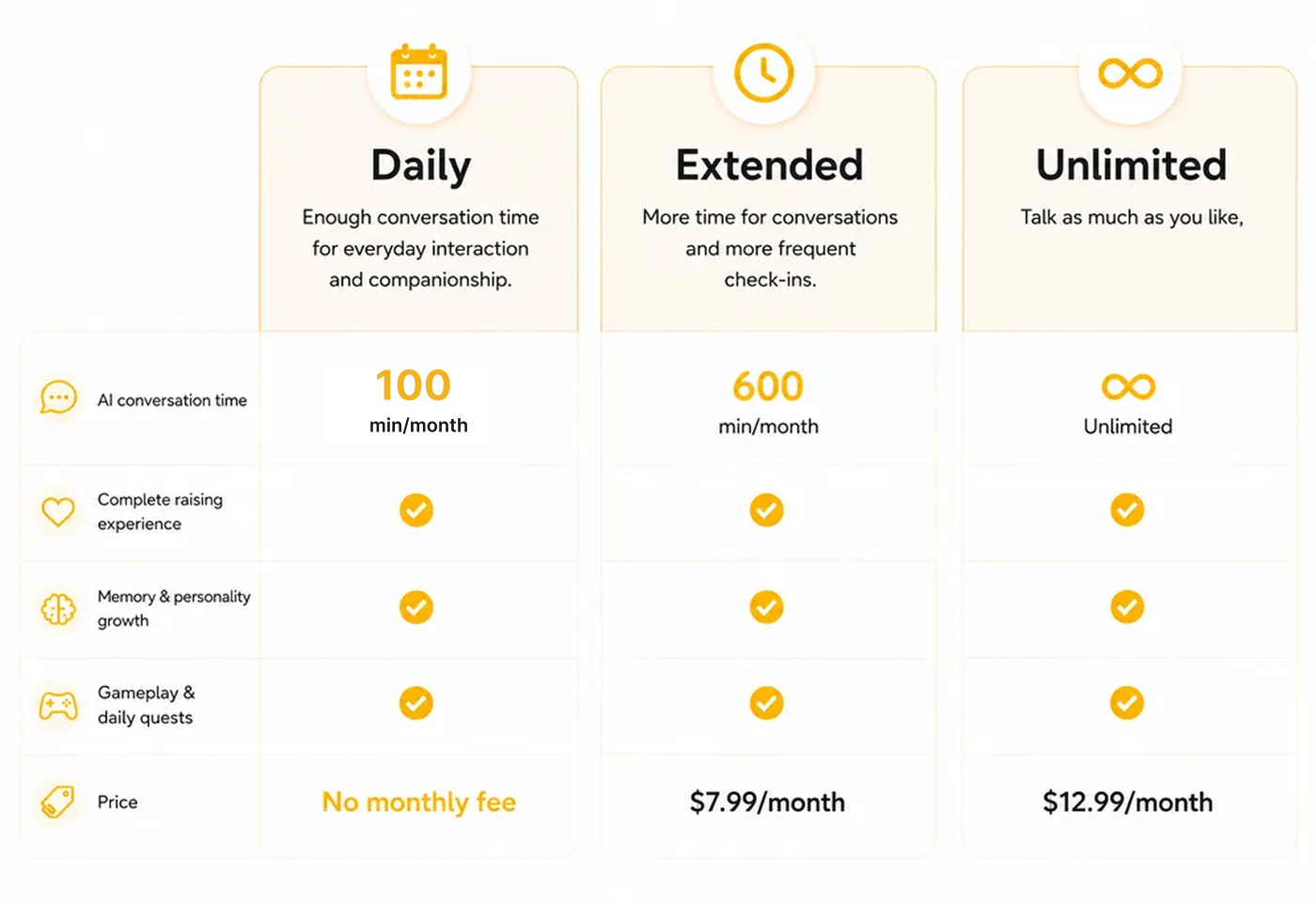Image resolution: width=1316 pixels, height=902 pixels.
Task: Select the Extended plan heading
Action: point(769,165)
